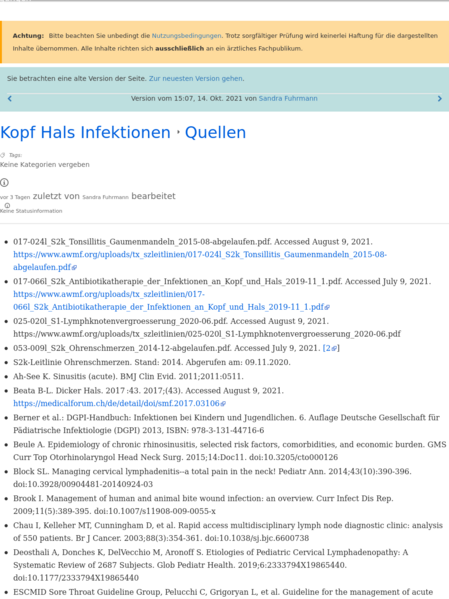Screen dimensions: 449x599
Task: Click the tags icon next to Tags
Action: click(x=3, y=155)
